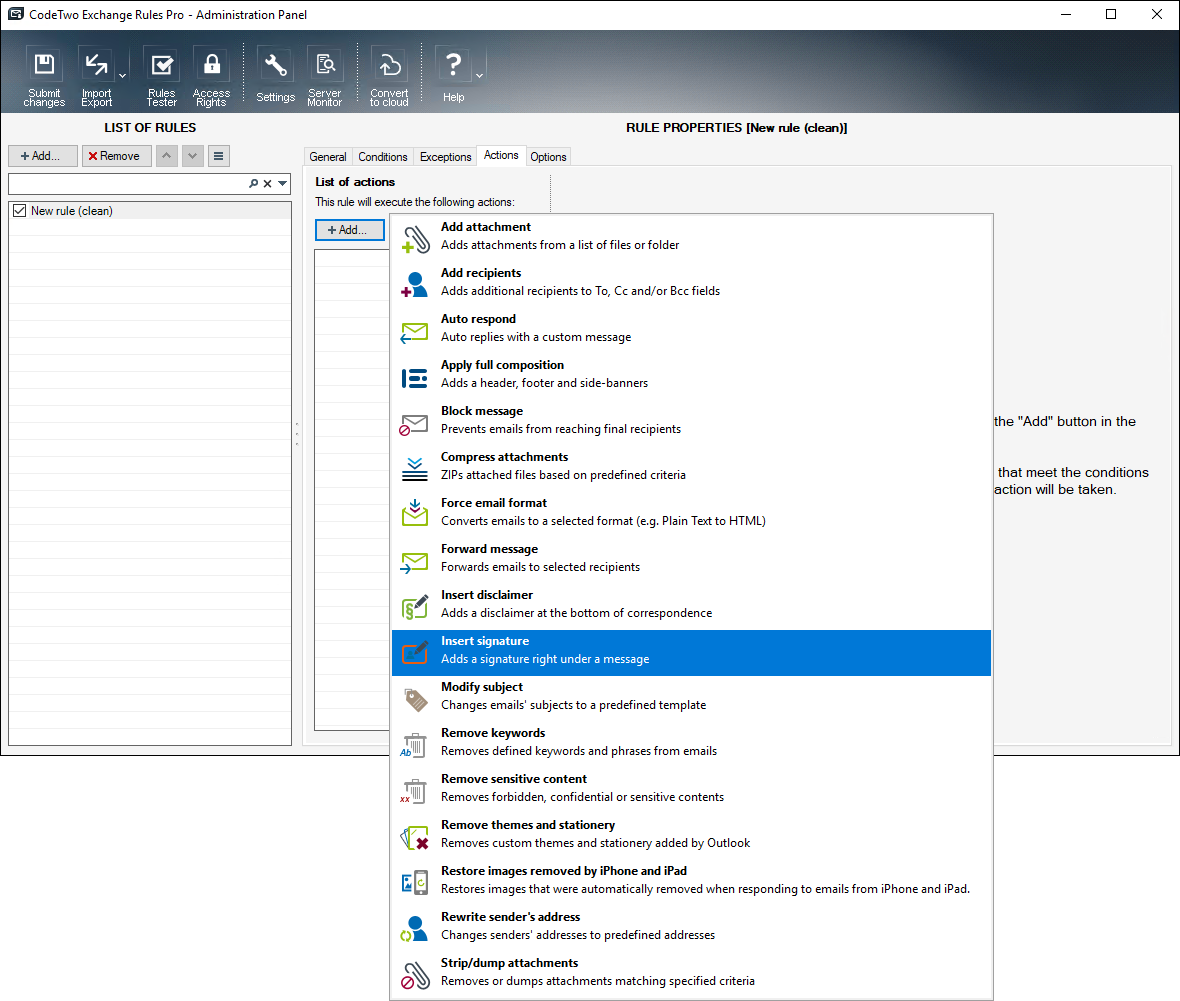Click the Modify subject tag icon
The height and width of the screenshot is (1001, 1180).
pos(415,699)
